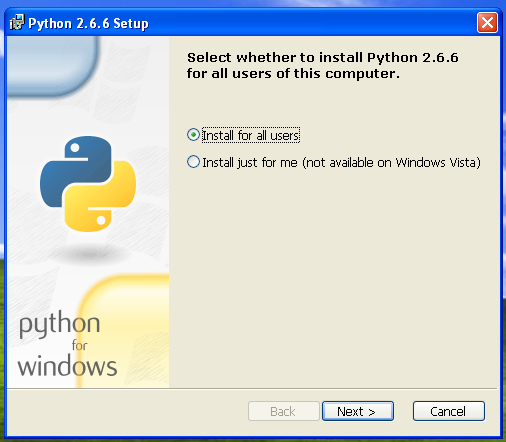This screenshot has width=506, height=442.
Task: Click the Python two-snakes logo
Action: [x=88, y=184]
